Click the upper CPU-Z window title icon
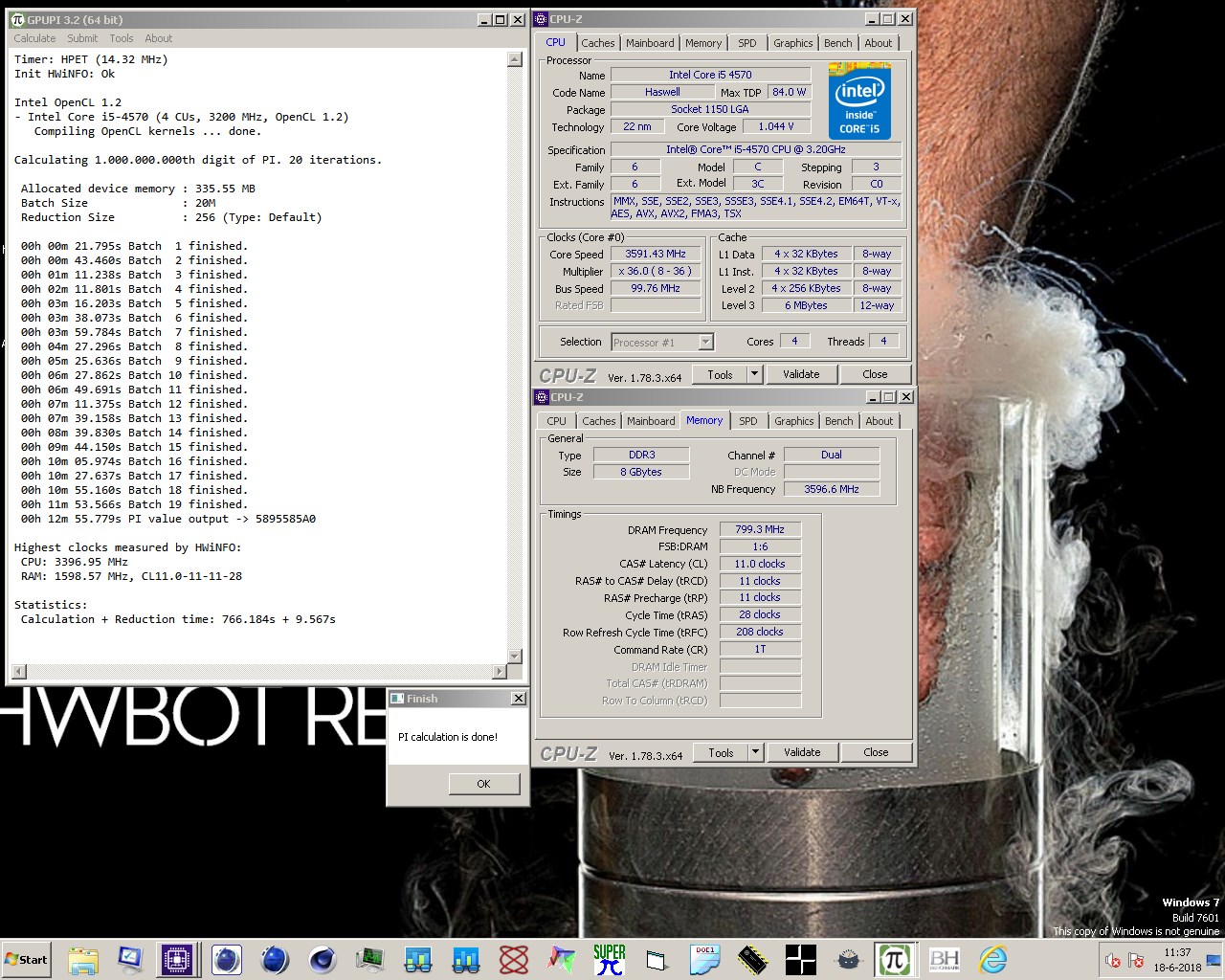Screen dimensions: 1225x980 point(542,19)
